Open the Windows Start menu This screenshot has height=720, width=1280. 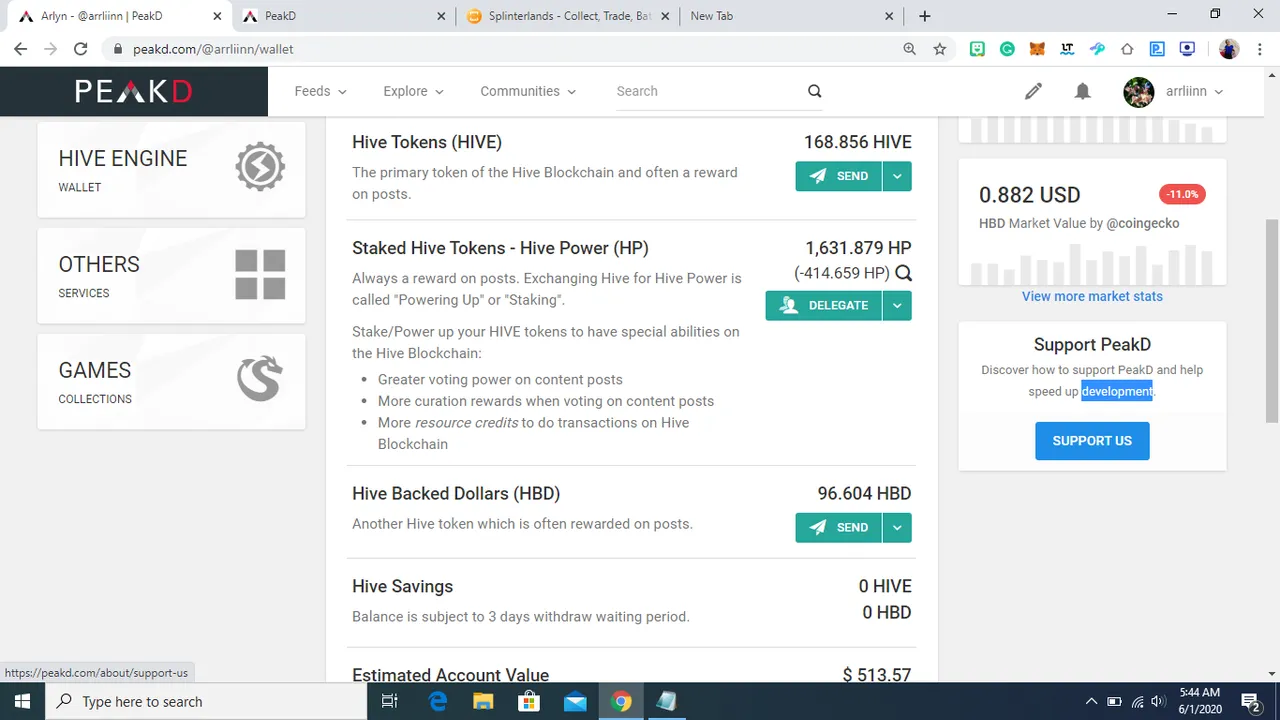(x=22, y=701)
